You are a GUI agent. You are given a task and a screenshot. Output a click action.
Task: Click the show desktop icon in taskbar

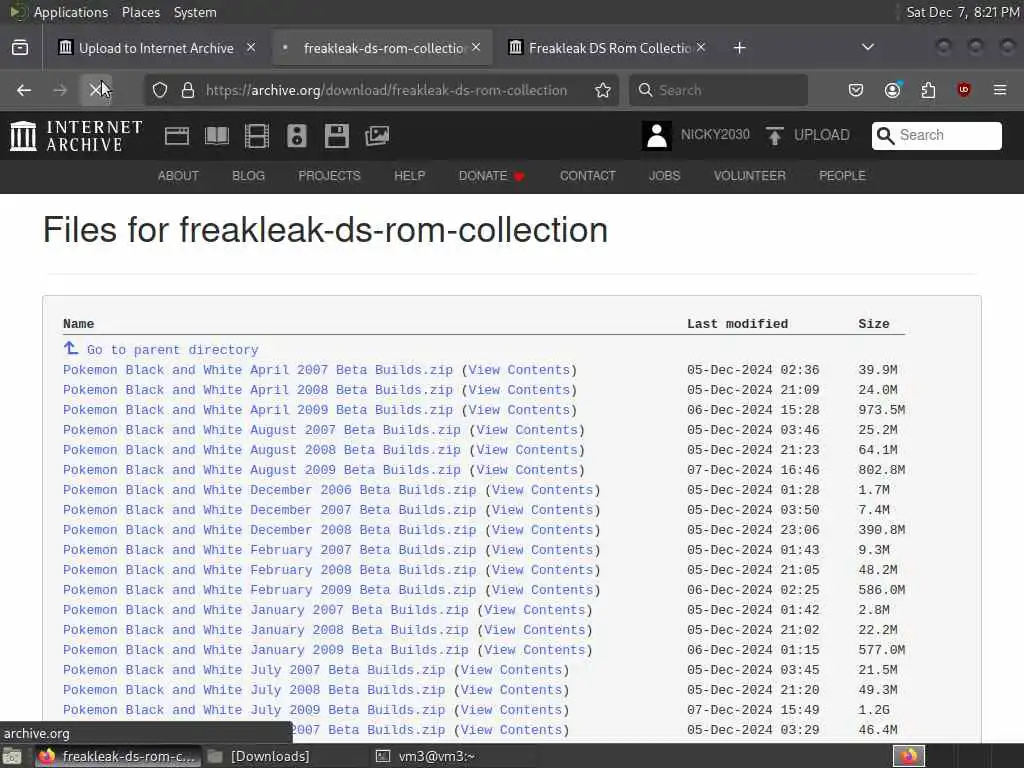[x=12, y=757]
